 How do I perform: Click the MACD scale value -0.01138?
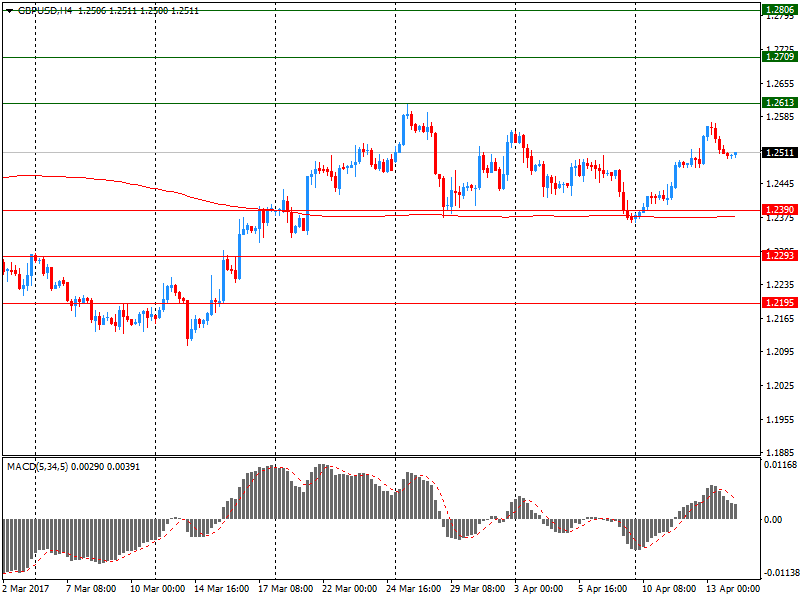click(781, 572)
